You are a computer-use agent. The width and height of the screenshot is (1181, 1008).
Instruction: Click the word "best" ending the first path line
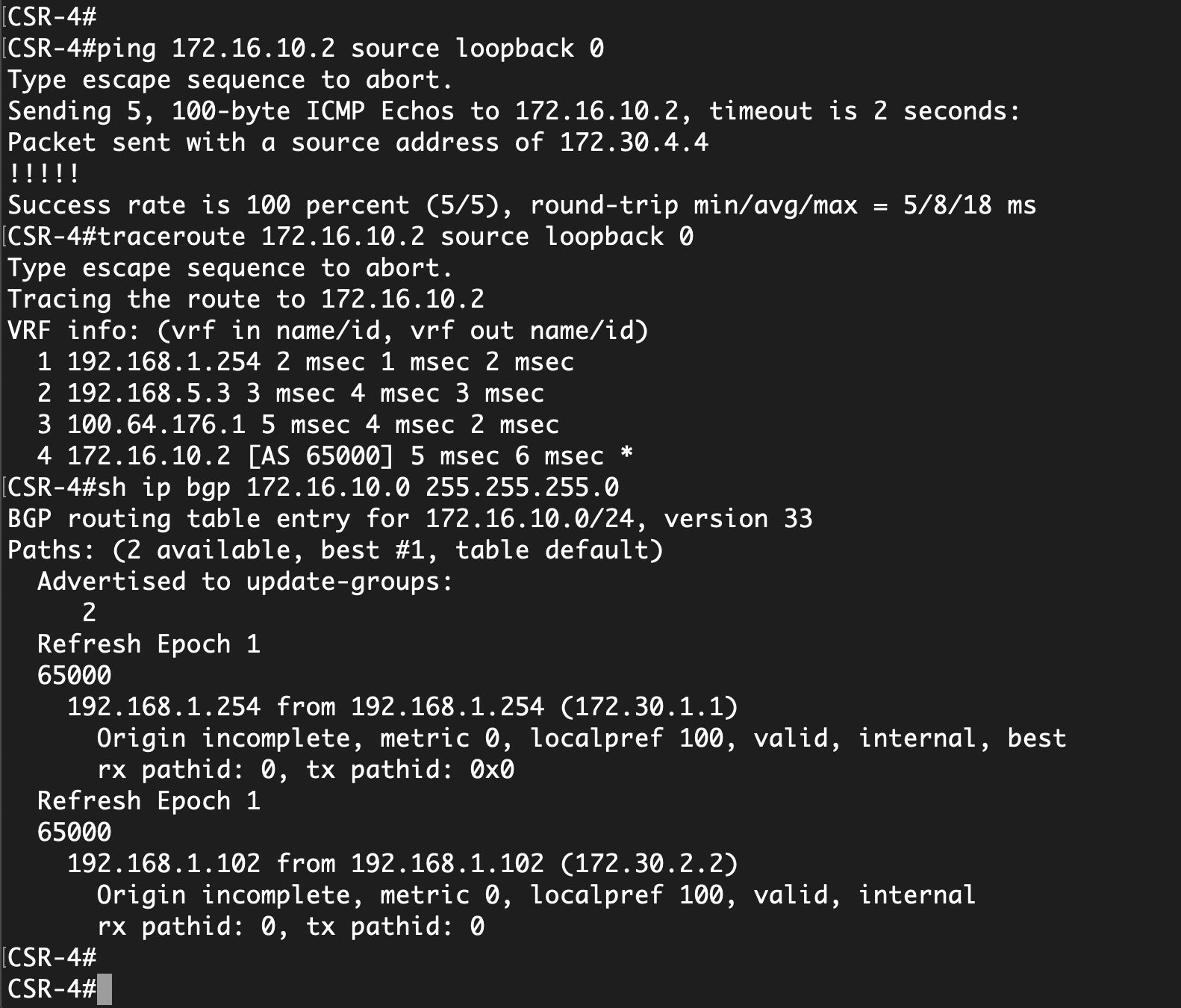tap(1036, 738)
